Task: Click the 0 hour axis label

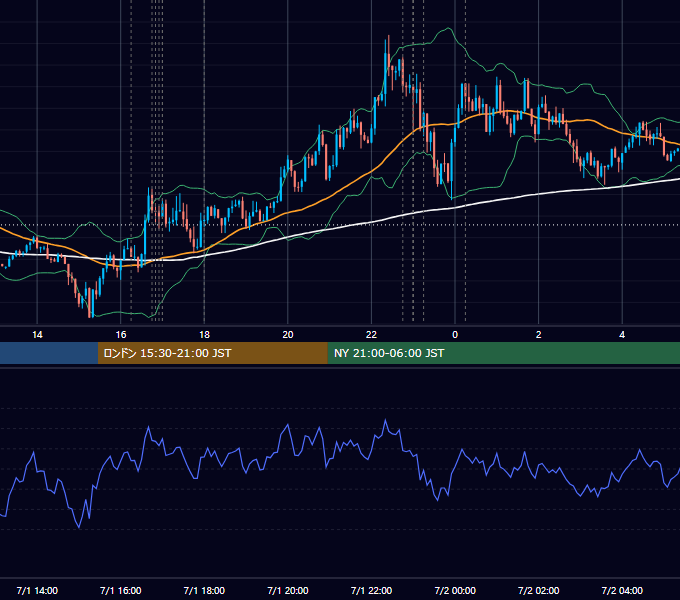Action: tap(455, 335)
